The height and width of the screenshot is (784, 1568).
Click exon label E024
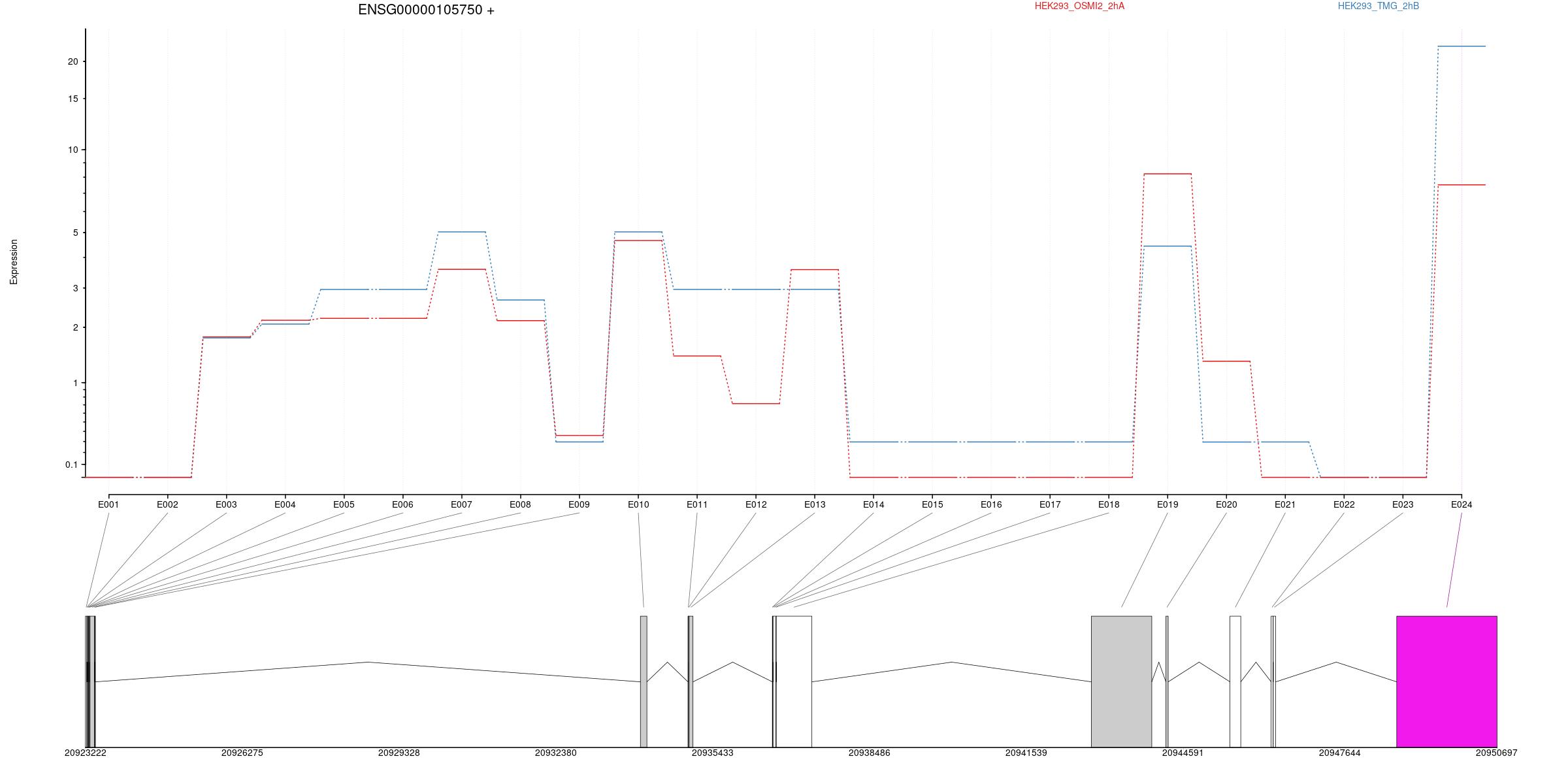tap(1462, 504)
